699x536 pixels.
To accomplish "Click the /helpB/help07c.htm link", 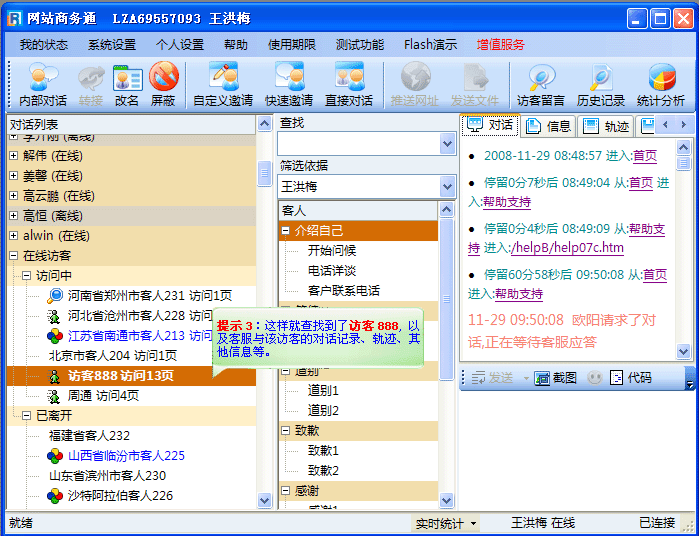I will 567,248.
